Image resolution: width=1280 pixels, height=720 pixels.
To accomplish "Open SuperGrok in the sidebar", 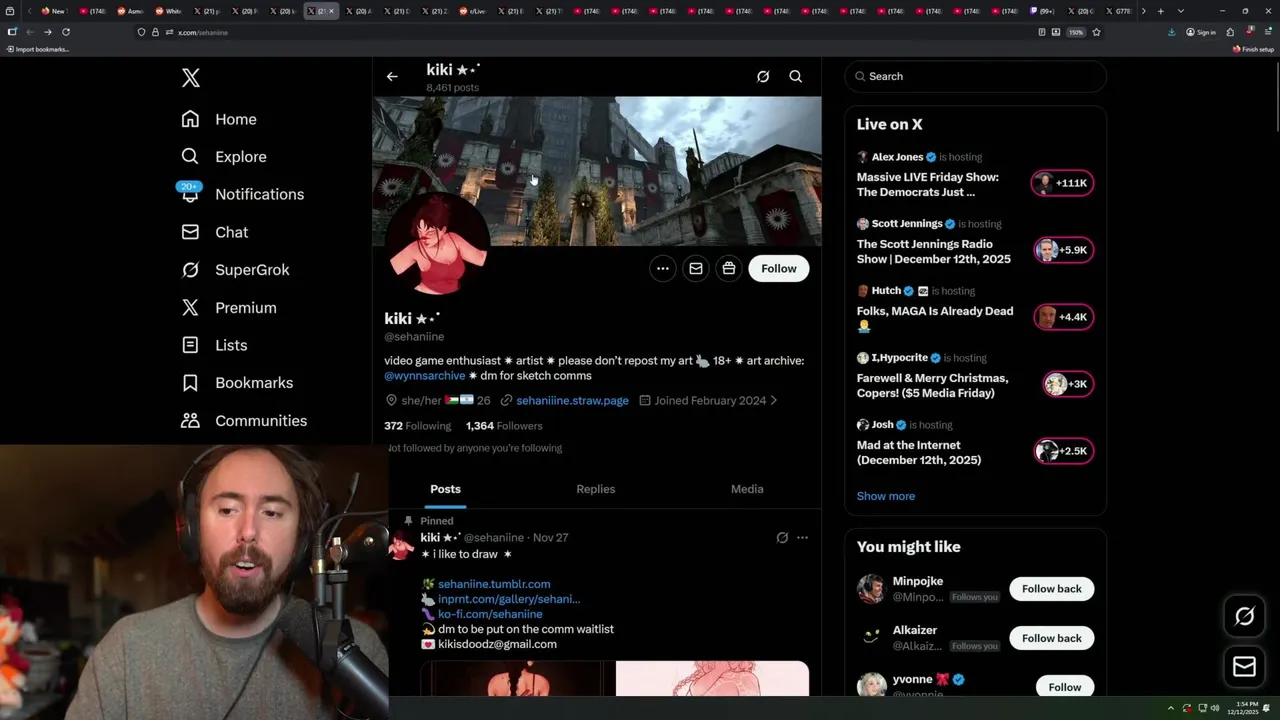I will coord(235,270).
